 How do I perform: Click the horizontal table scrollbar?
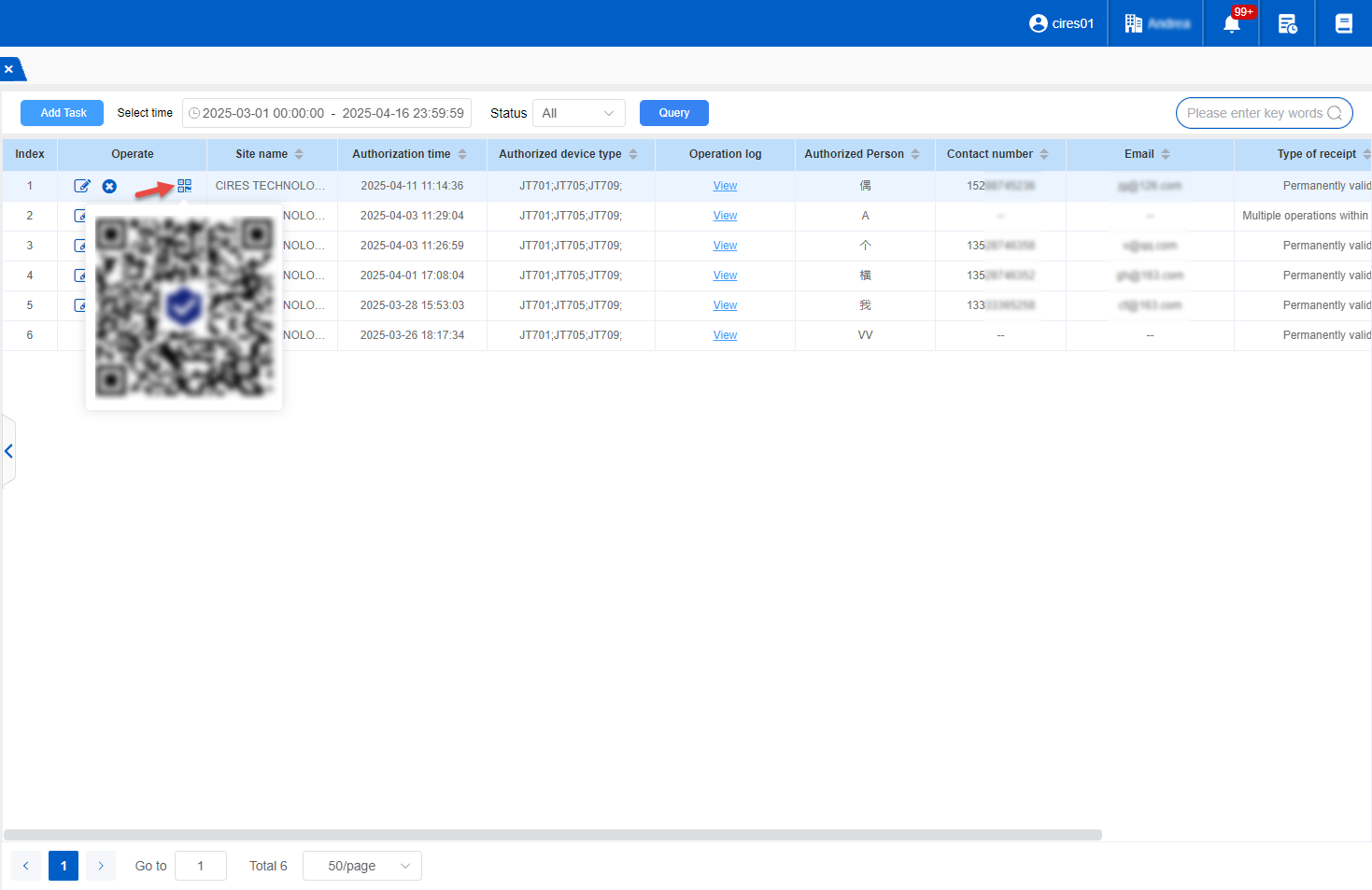tap(553, 835)
